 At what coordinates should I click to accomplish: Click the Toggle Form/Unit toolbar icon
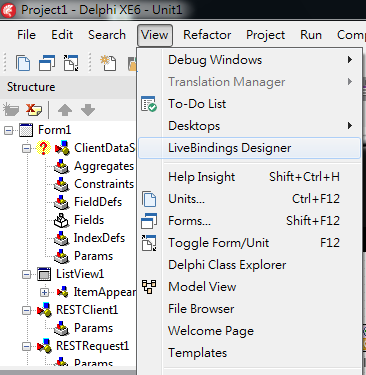point(71,63)
